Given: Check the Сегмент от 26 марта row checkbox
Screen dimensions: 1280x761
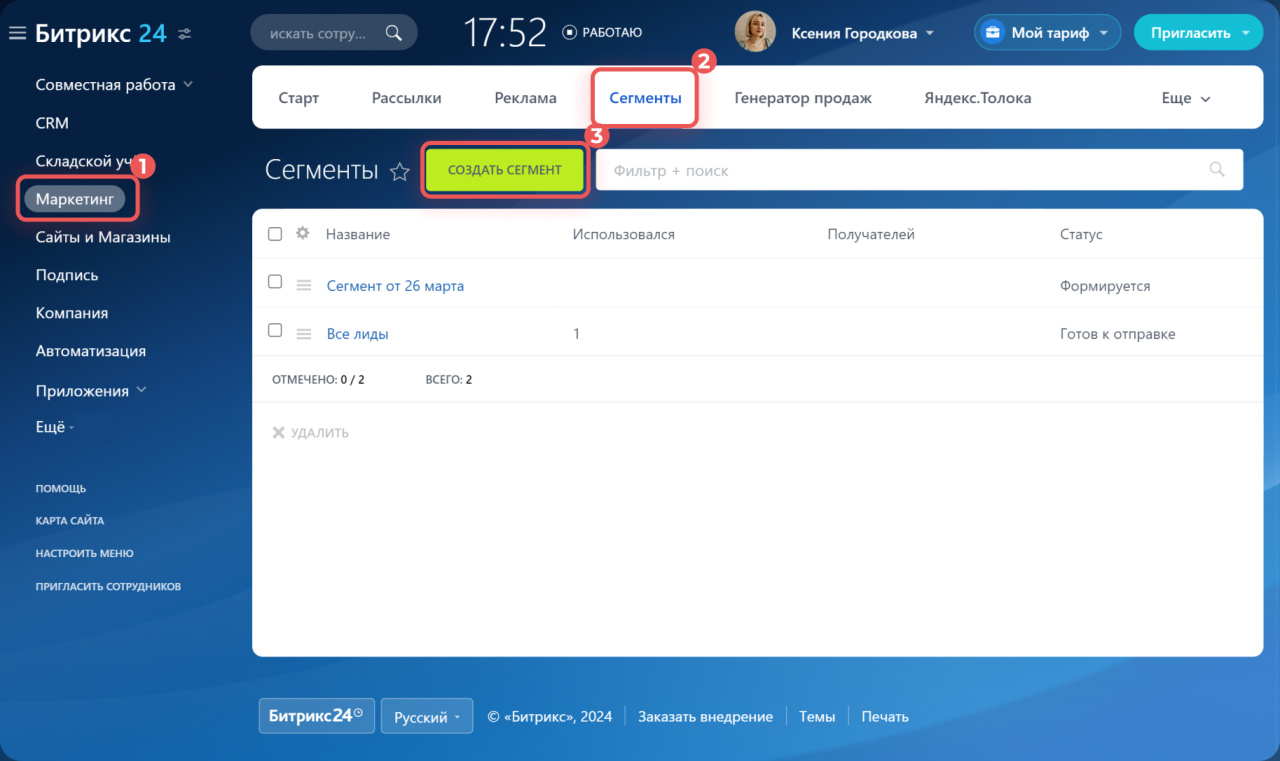Looking at the screenshot, I should (x=275, y=282).
